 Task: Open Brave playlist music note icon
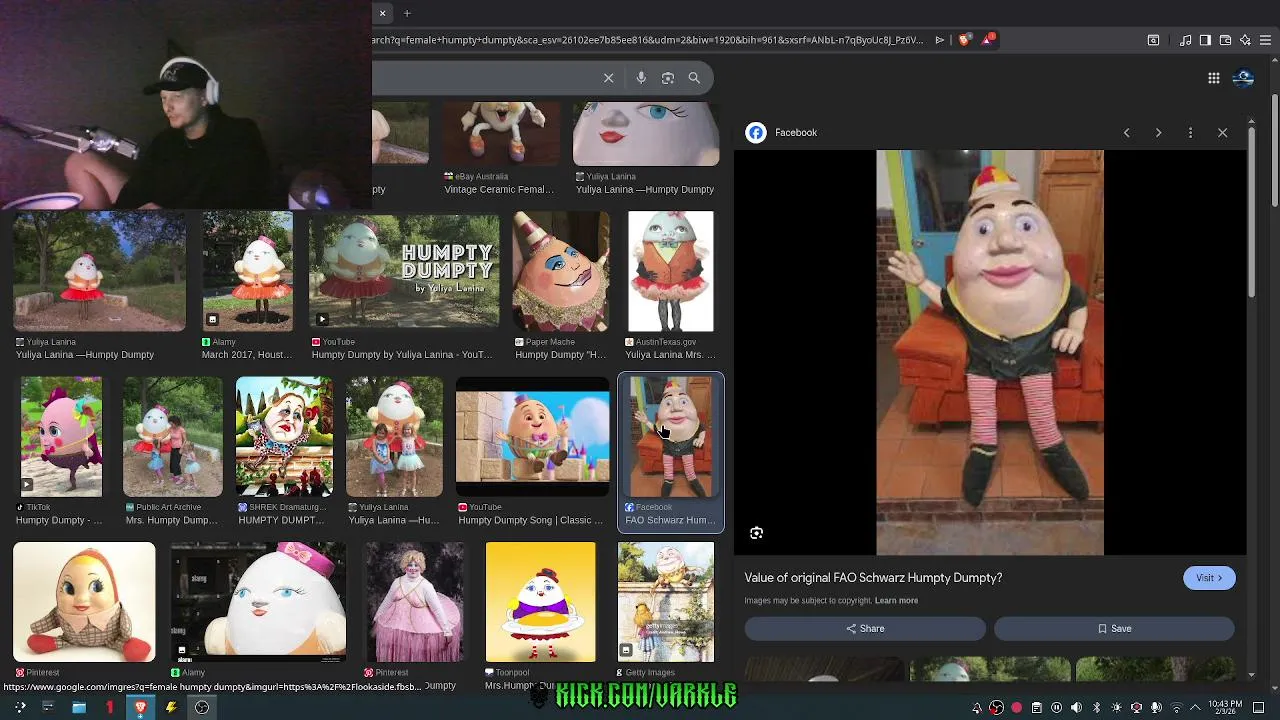[x=1185, y=40]
